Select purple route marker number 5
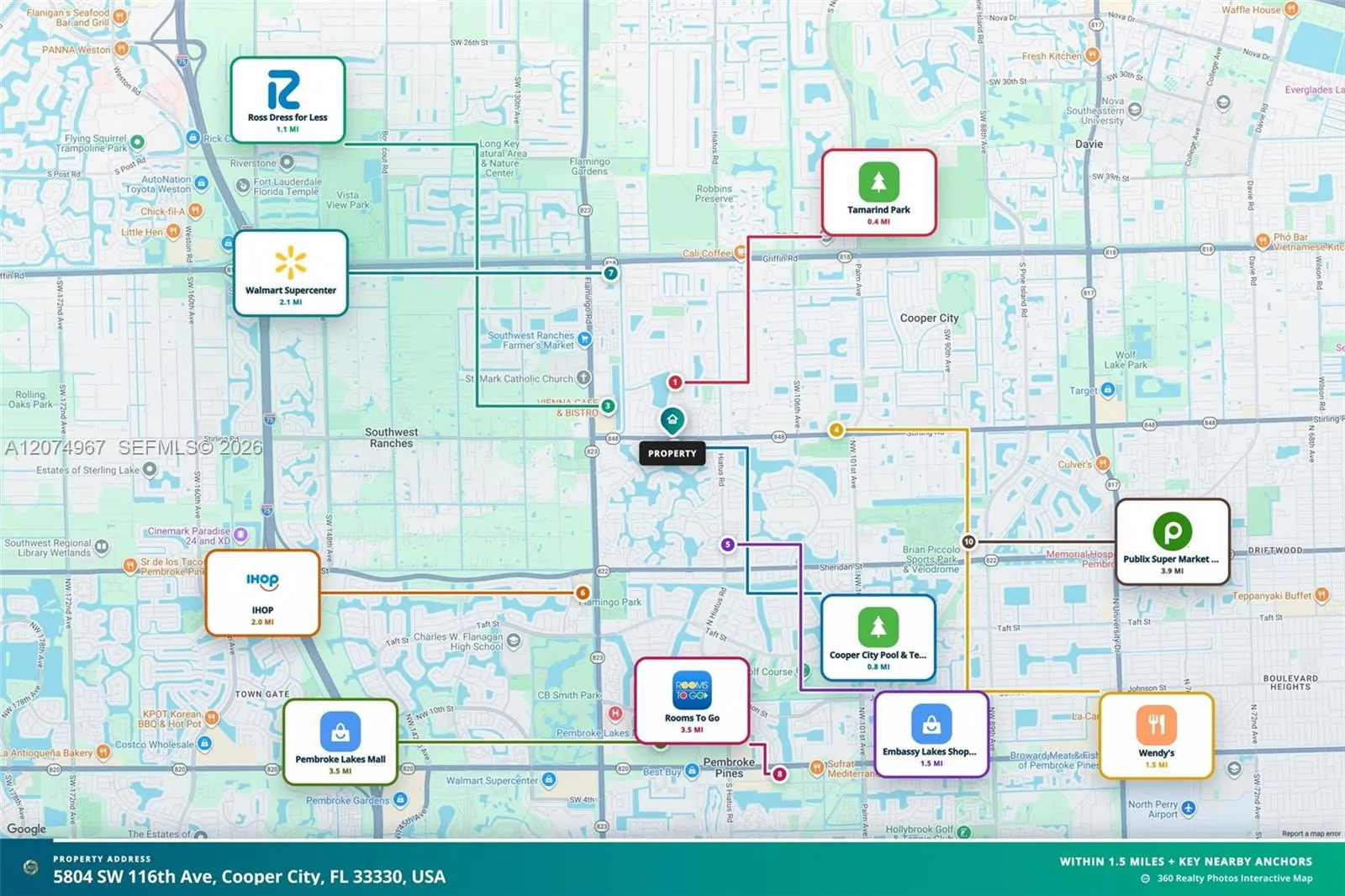The width and height of the screenshot is (1345, 896). 728,545
